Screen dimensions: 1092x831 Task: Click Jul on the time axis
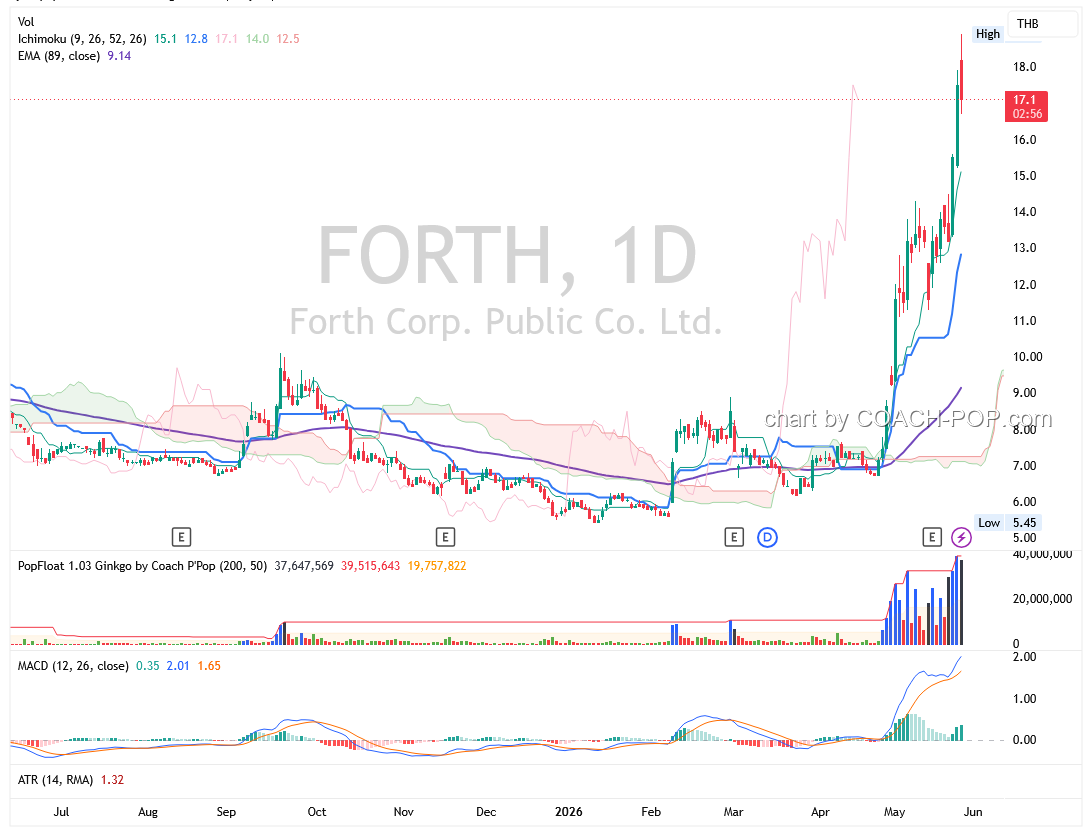(x=61, y=811)
